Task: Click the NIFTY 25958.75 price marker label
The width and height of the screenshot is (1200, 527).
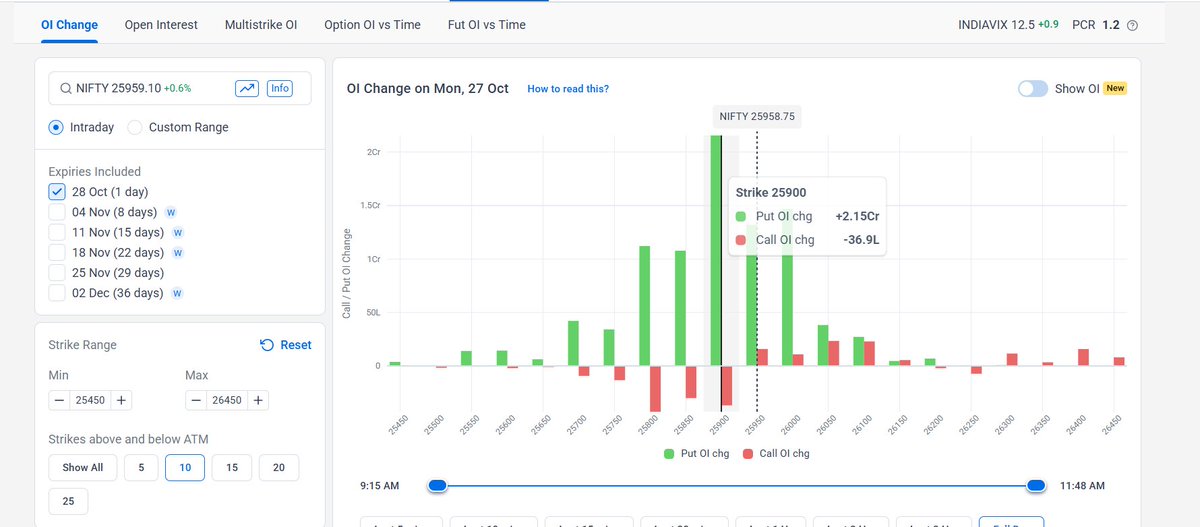Action: coord(757,116)
